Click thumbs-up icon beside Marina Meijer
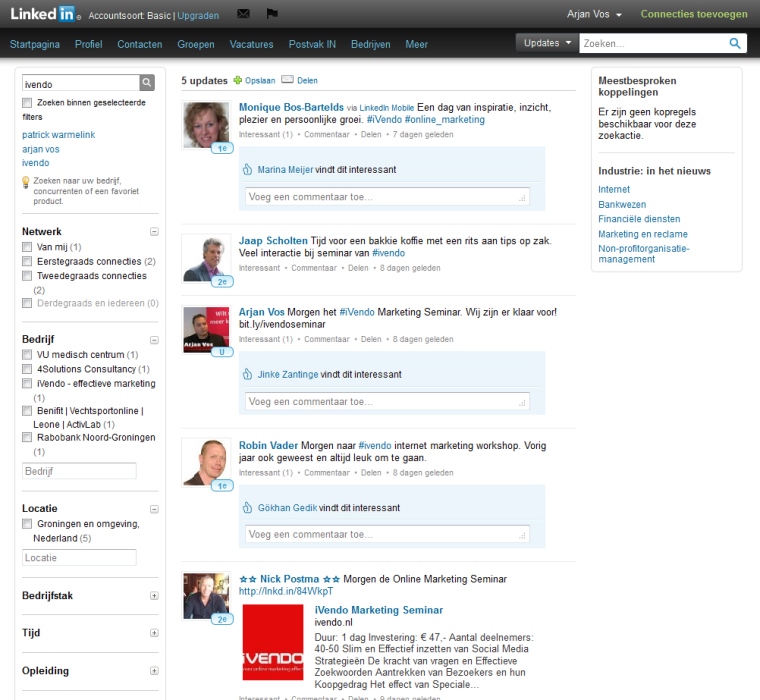This screenshot has width=760, height=700. pos(247,169)
